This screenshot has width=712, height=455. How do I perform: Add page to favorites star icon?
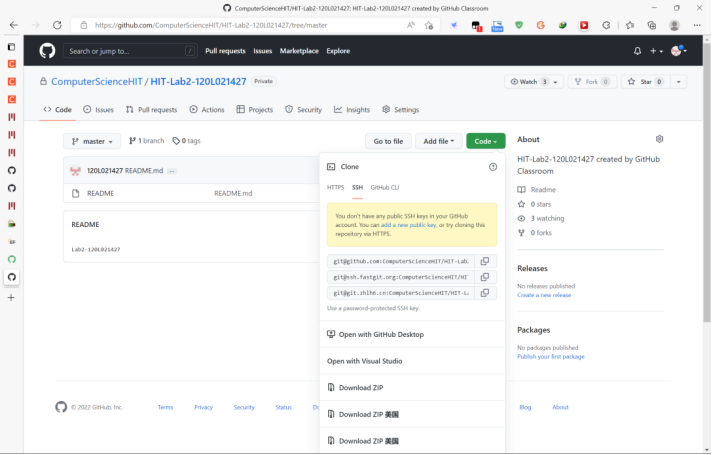coord(429,25)
